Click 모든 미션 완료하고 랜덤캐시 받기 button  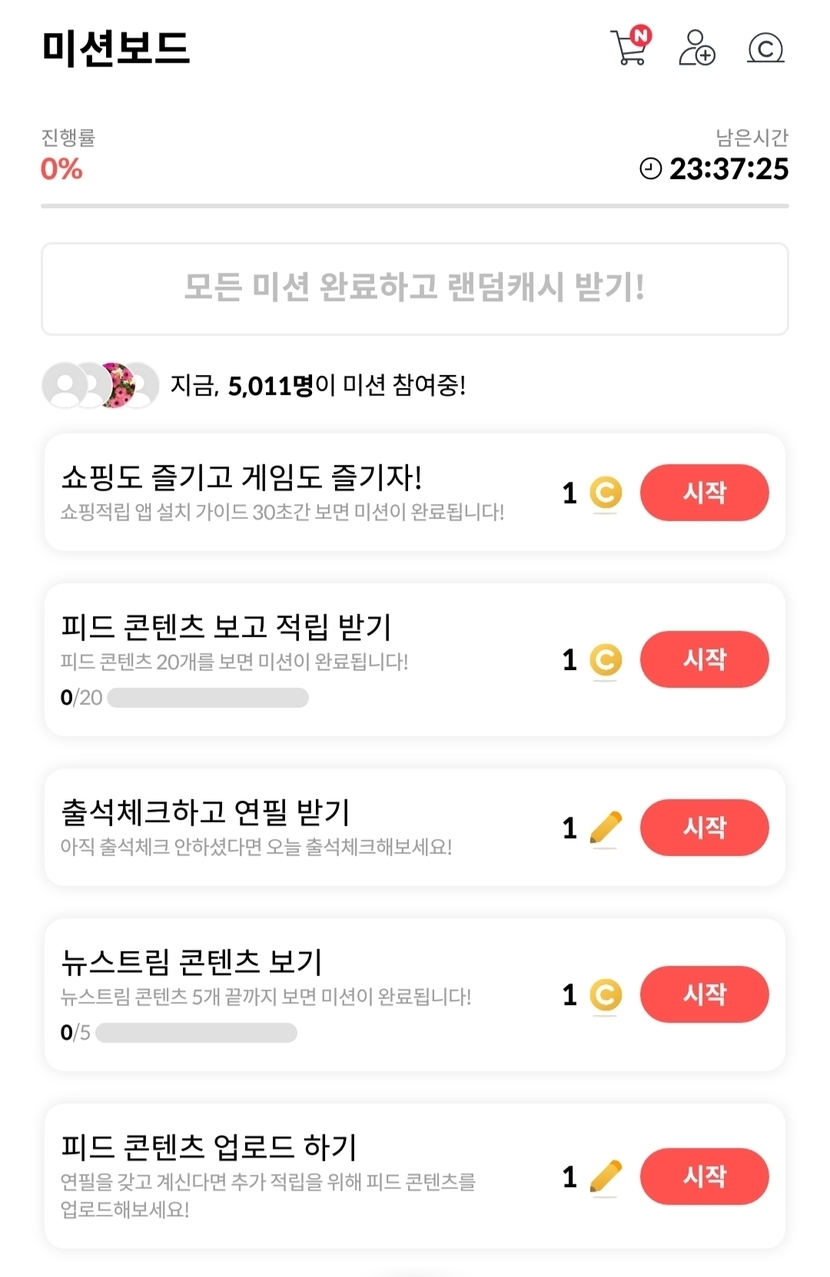coord(414,289)
